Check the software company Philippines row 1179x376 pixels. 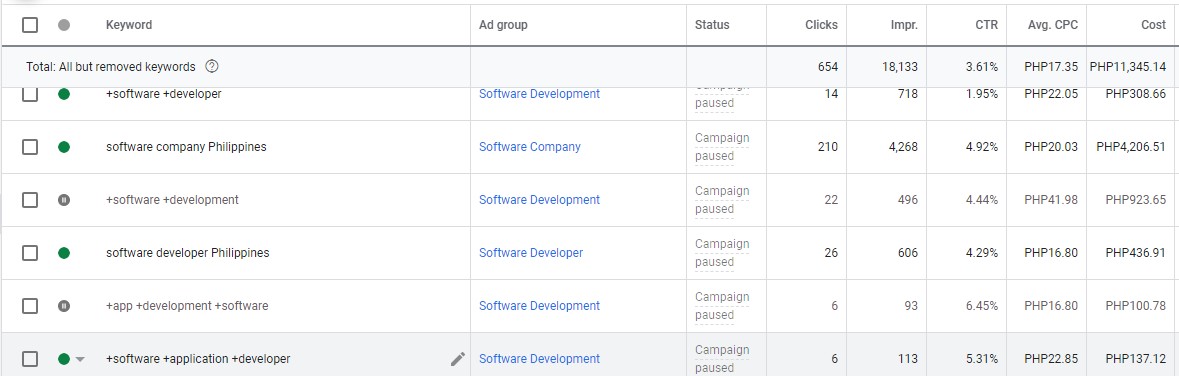29,147
